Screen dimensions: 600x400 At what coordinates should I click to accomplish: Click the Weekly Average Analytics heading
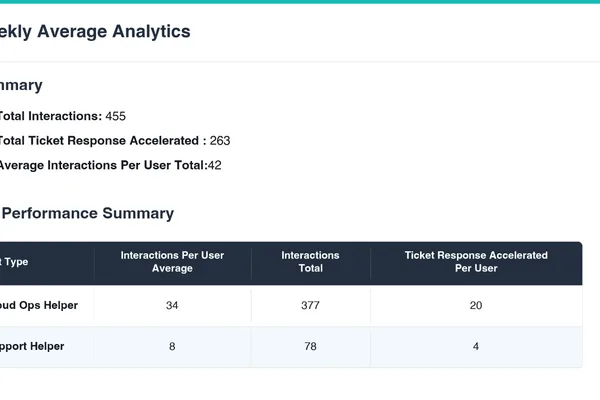click(95, 32)
